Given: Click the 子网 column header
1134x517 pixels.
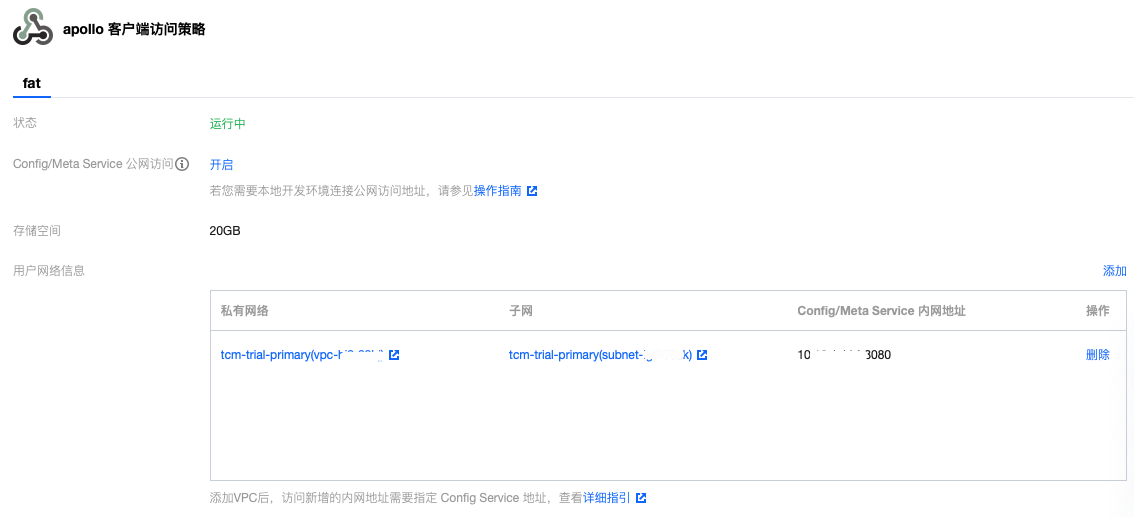Looking at the screenshot, I should tap(521, 311).
